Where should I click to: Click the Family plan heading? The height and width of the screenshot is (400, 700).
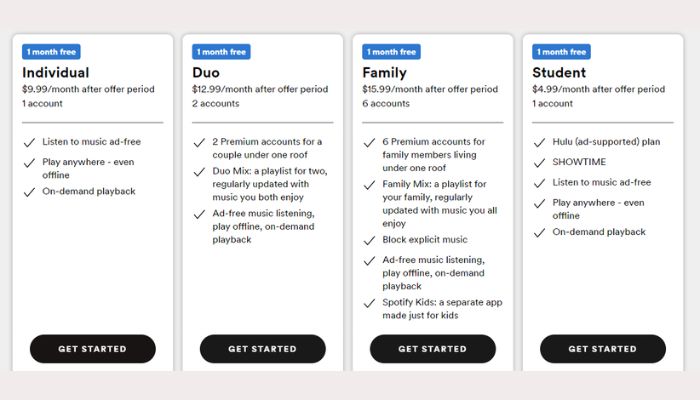point(385,72)
